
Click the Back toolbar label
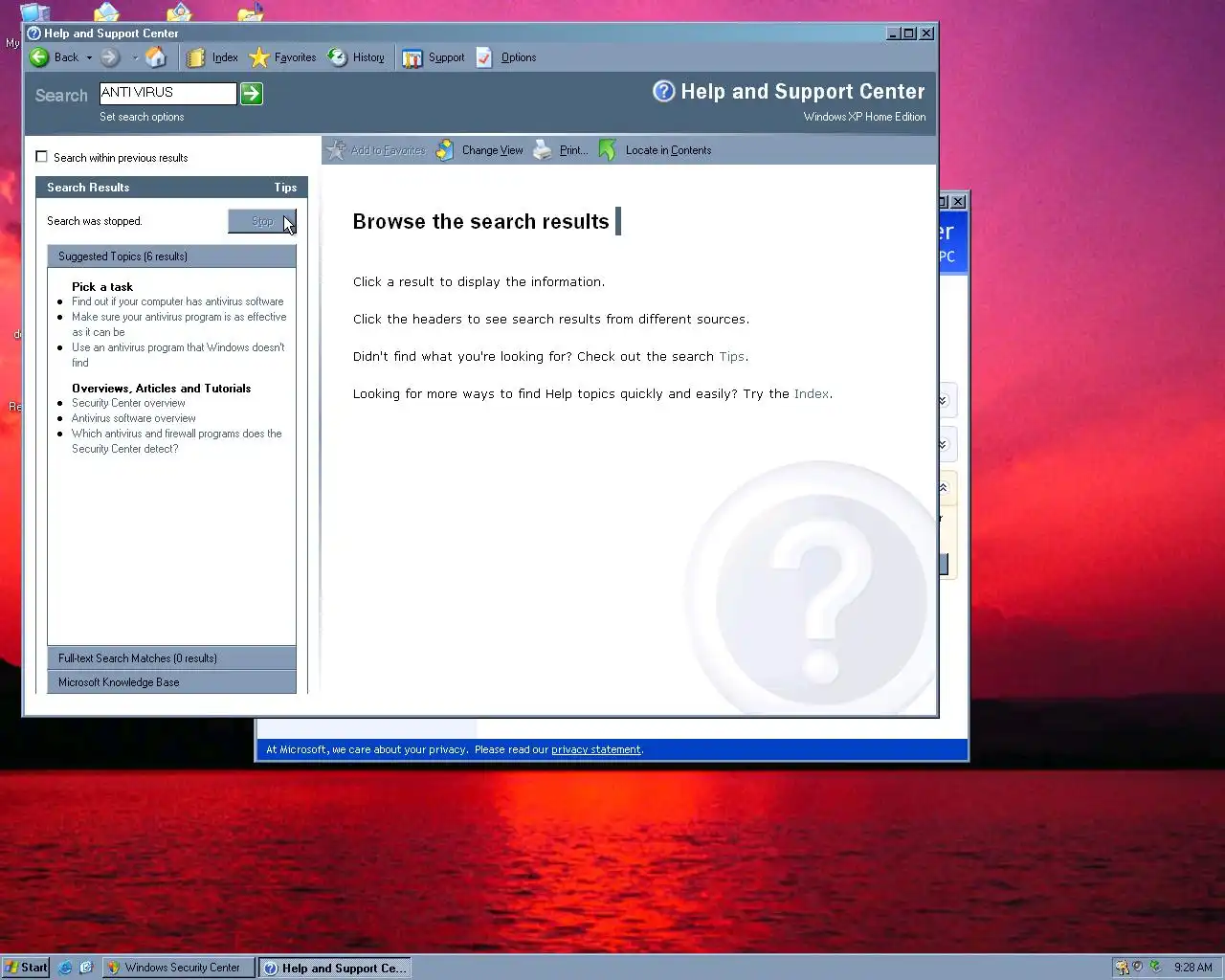coord(66,57)
